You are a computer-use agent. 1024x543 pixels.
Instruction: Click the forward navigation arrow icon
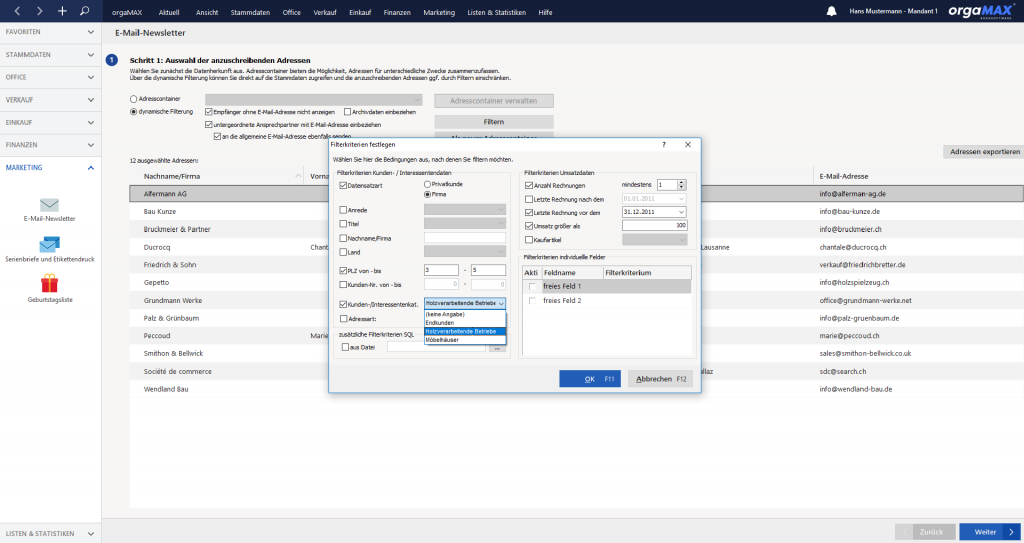pos(40,11)
